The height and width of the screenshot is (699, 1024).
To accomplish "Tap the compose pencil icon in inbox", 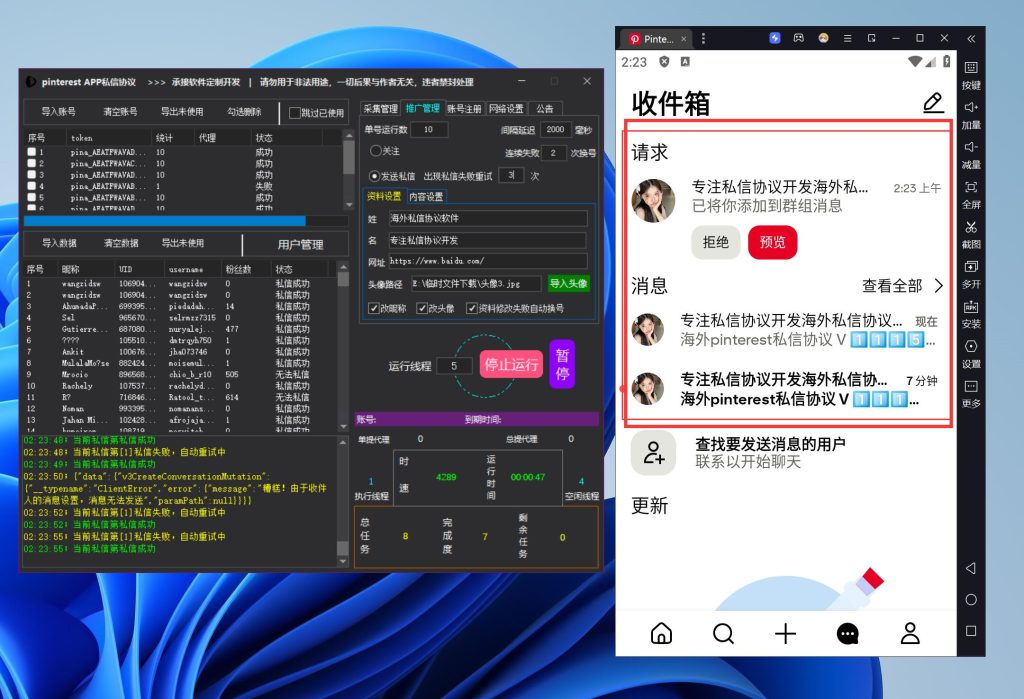I will (x=932, y=103).
